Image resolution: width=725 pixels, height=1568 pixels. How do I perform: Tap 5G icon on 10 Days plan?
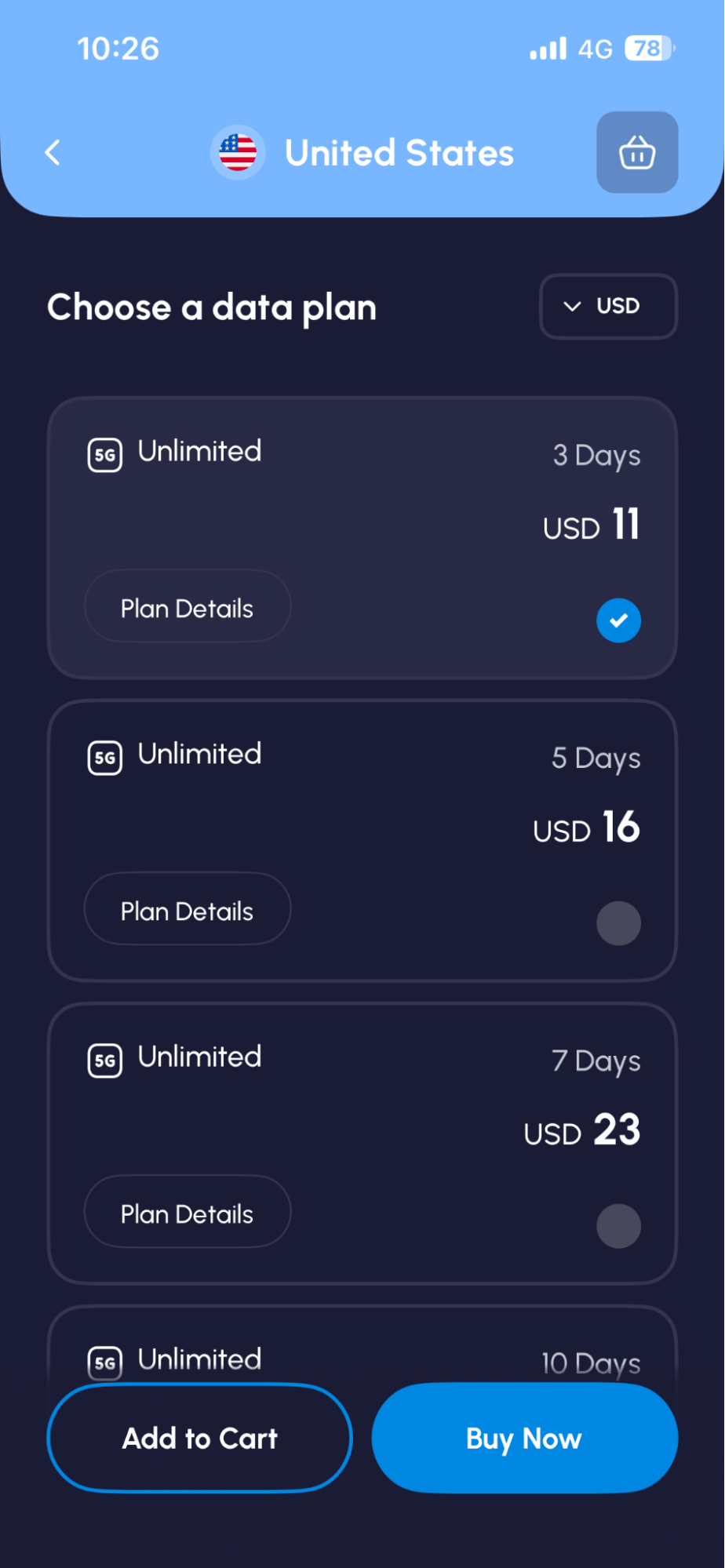point(105,1362)
